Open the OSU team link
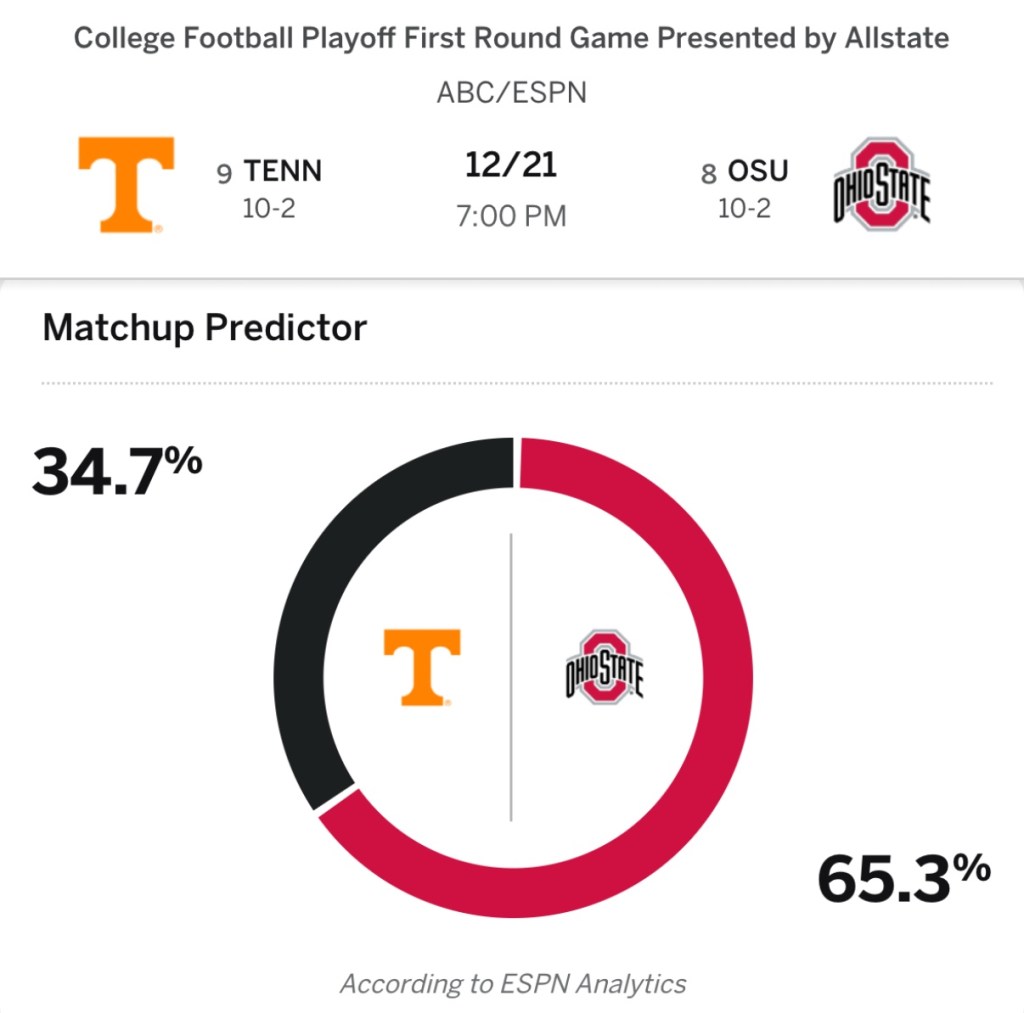 pyautogui.click(x=757, y=171)
